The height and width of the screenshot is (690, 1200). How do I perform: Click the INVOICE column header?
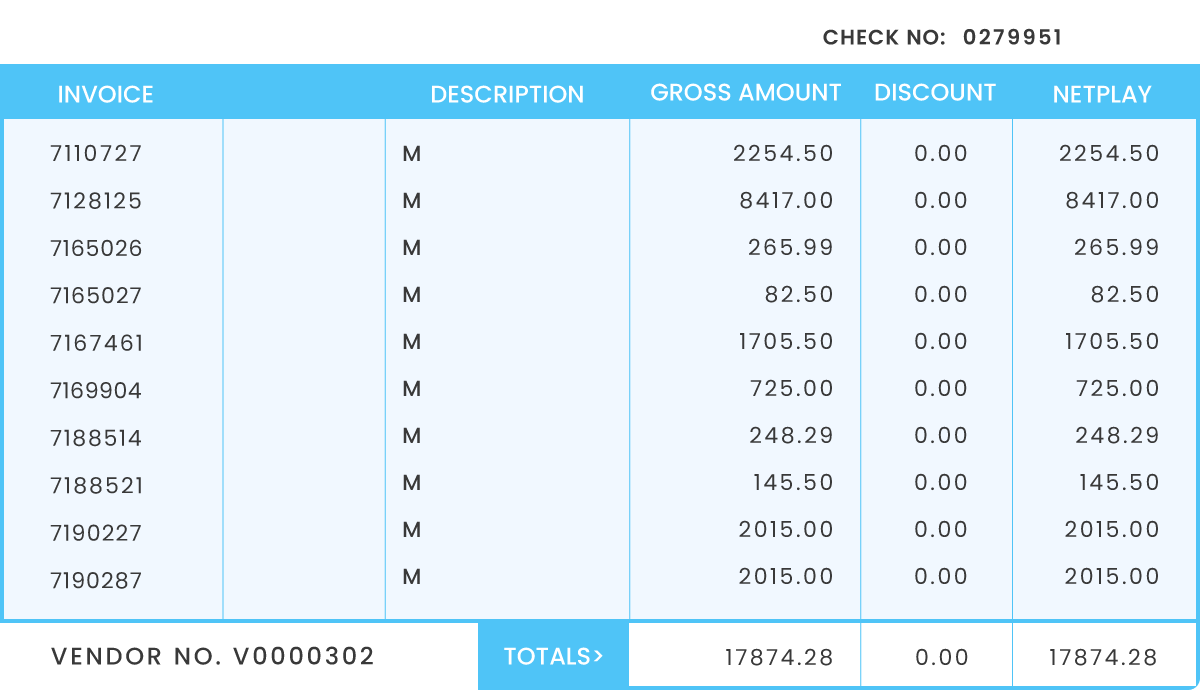point(105,95)
